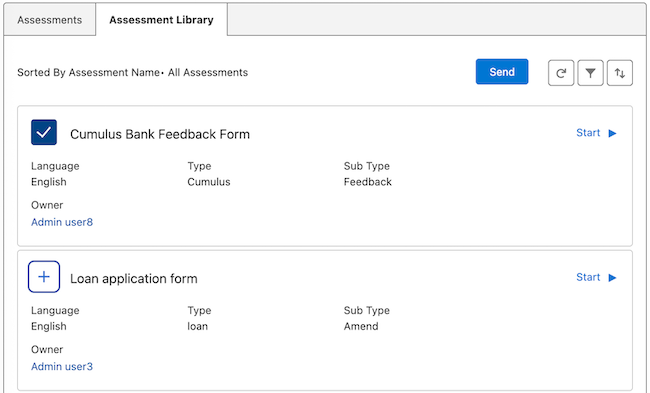Click the refresh icon button
This screenshot has height=393, width=650.
561,73
